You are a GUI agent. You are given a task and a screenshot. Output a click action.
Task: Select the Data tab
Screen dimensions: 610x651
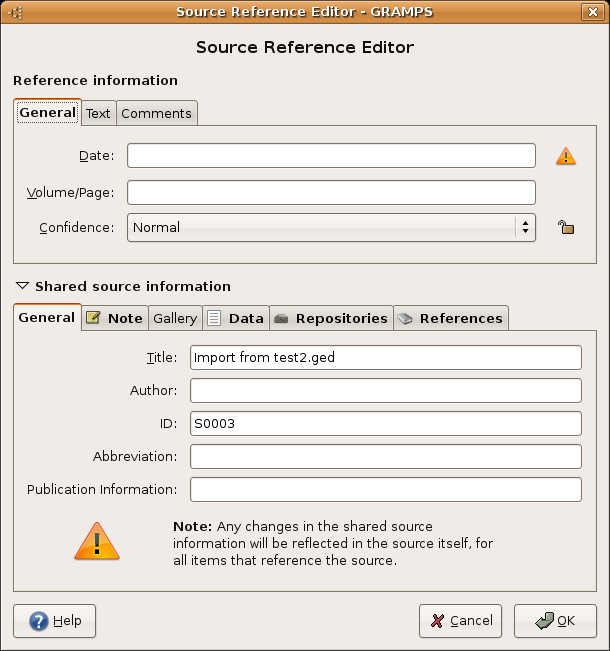click(236, 318)
